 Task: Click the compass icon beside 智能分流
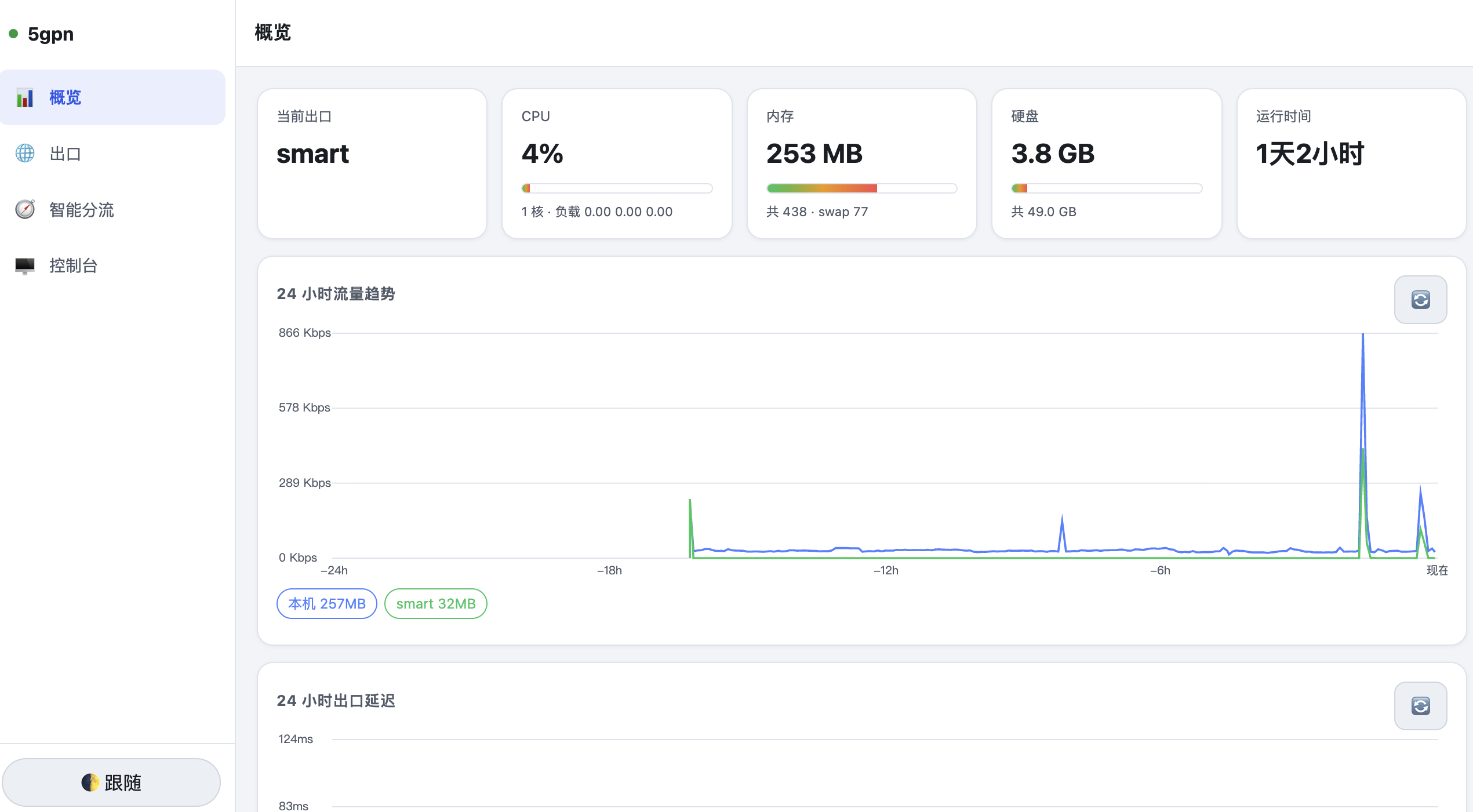[x=24, y=209]
